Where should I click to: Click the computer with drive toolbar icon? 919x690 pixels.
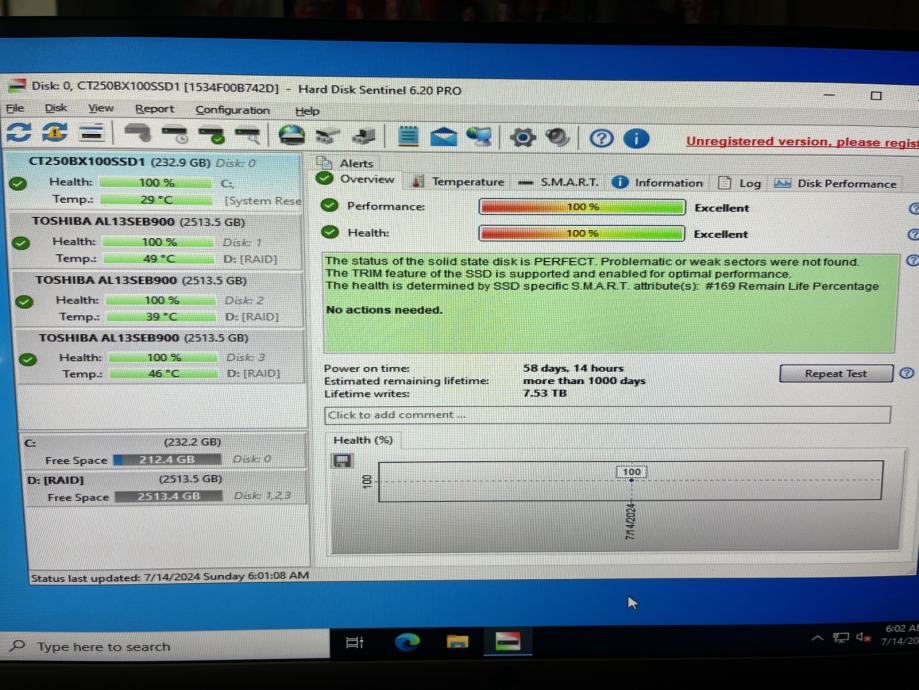pyautogui.click(x=364, y=137)
